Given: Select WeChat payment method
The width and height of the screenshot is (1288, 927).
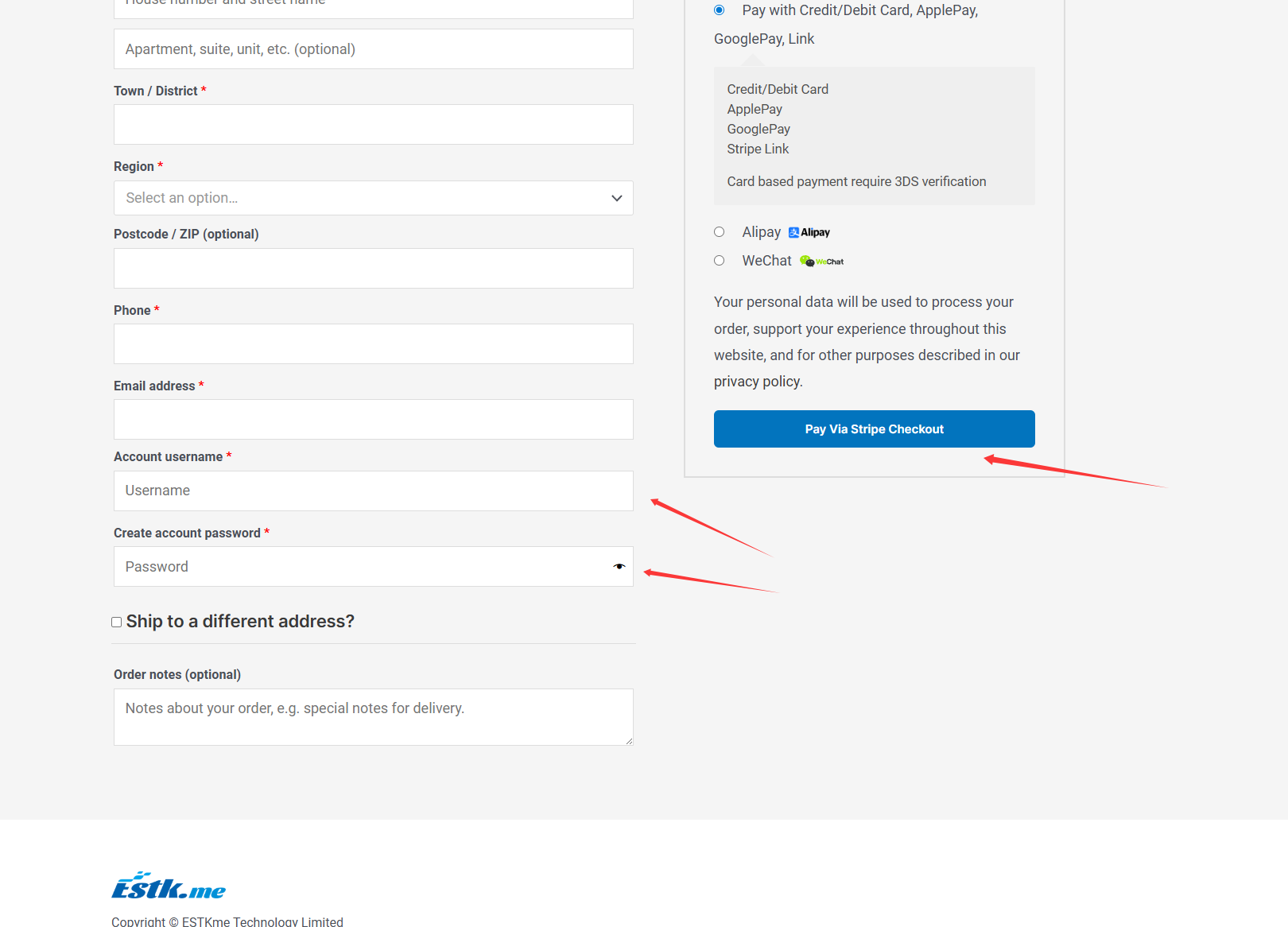Looking at the screenshot, I should coord(720,261).
